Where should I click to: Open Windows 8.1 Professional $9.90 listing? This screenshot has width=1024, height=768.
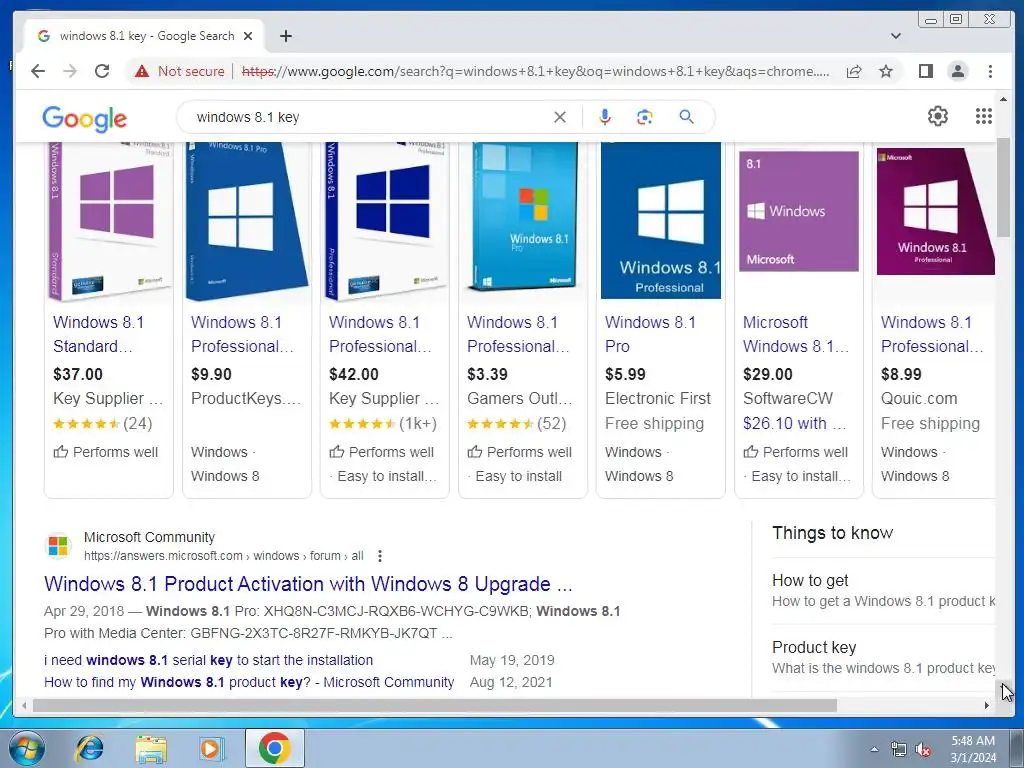pyautogui.click(x=242, y=334)
